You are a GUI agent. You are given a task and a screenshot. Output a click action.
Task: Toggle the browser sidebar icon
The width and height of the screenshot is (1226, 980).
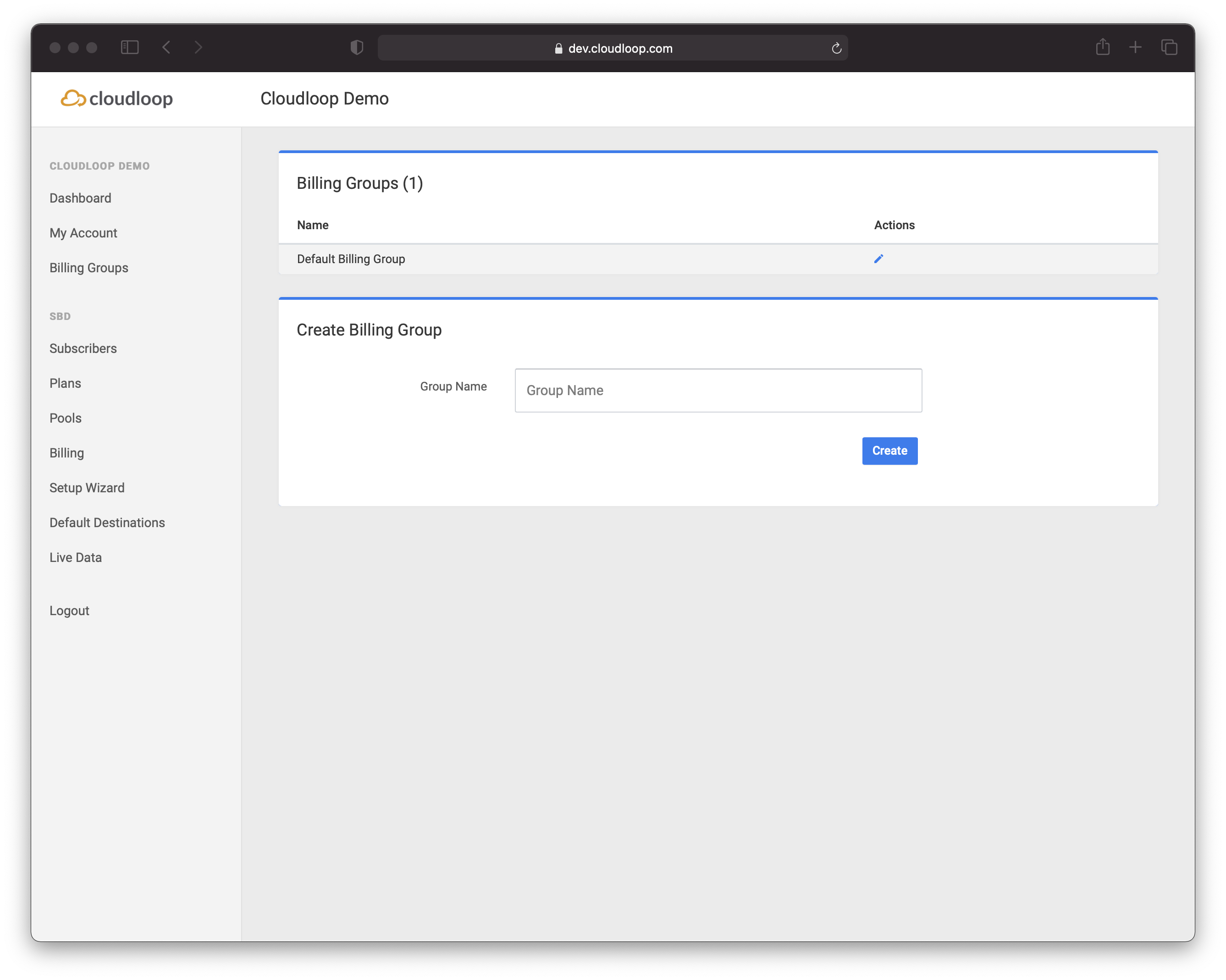[130, 47]
